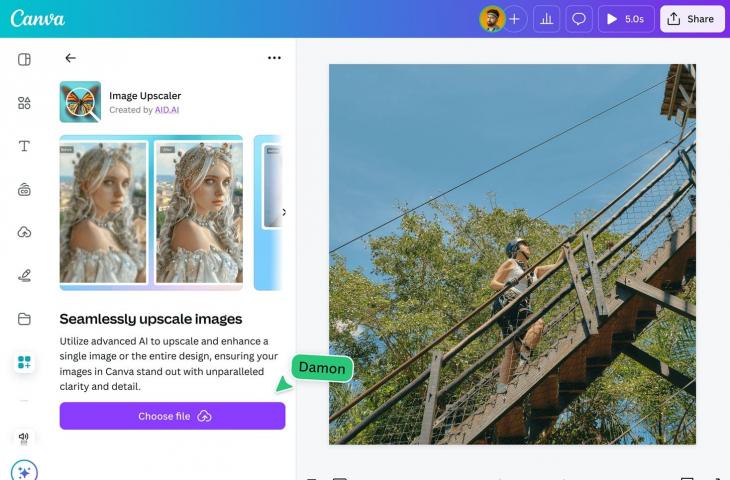Open the comments speech bubble icon
The height and width of the screenshot is (480, 730).
(x=579, y=19)
